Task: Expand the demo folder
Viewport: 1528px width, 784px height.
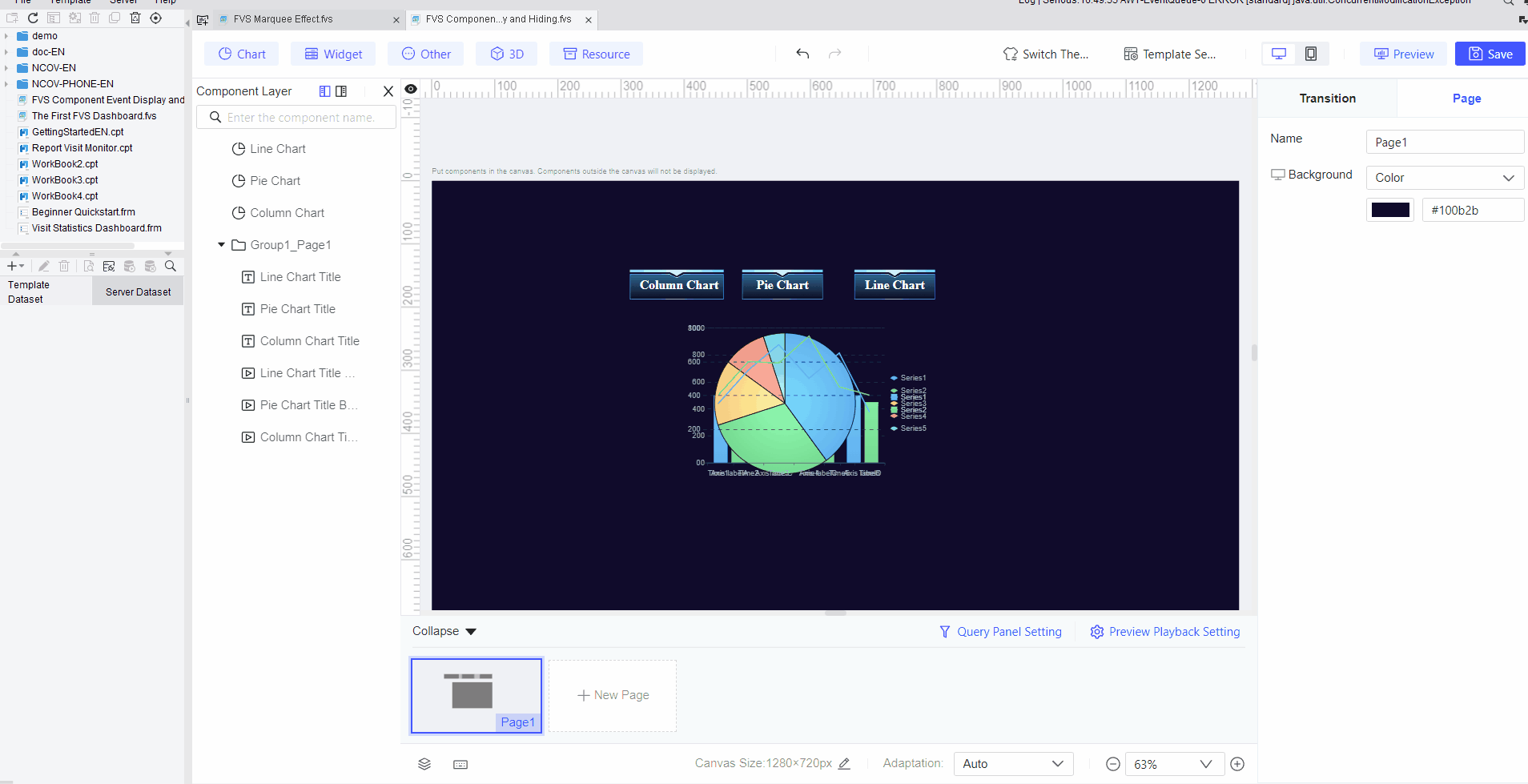Action: (x=6, y=36)
